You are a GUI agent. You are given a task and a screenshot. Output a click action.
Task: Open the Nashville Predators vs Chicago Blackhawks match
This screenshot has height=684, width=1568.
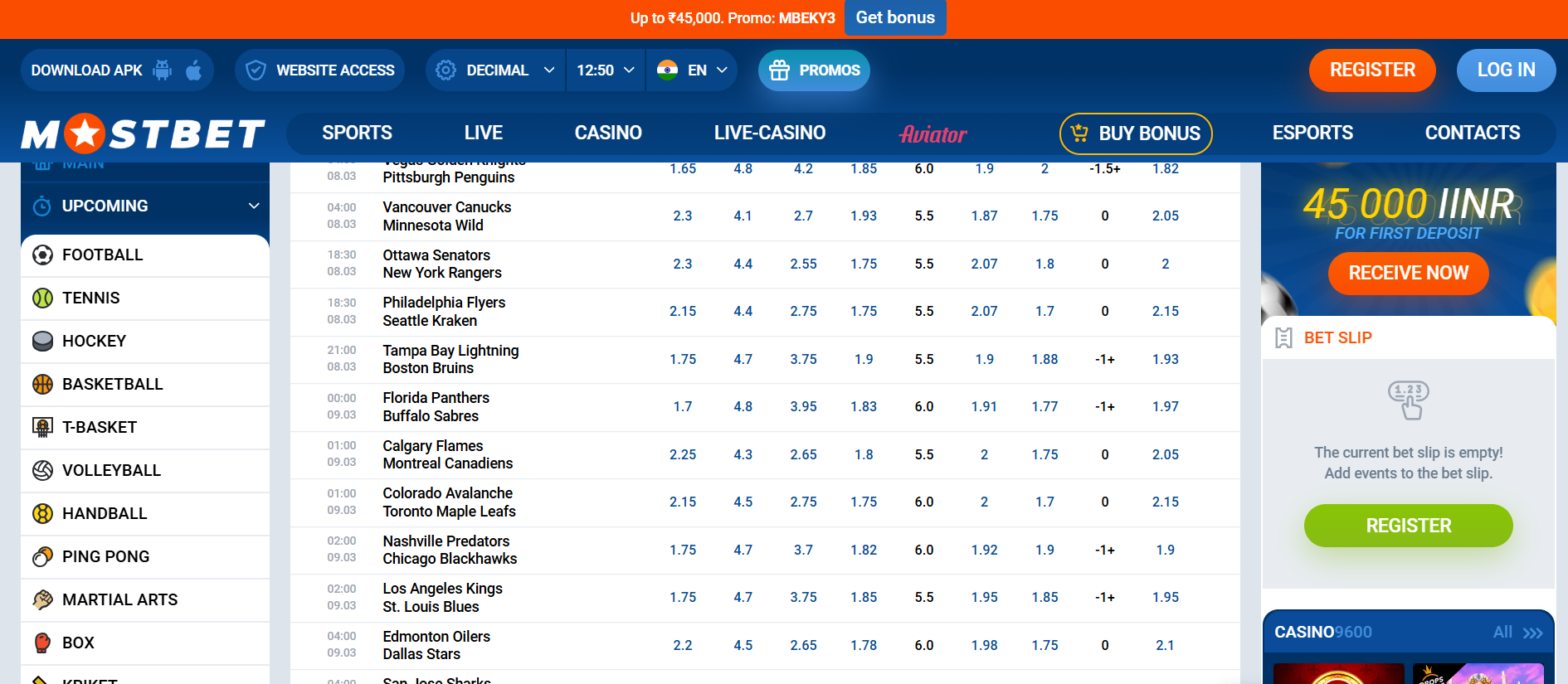coord(450,550)
